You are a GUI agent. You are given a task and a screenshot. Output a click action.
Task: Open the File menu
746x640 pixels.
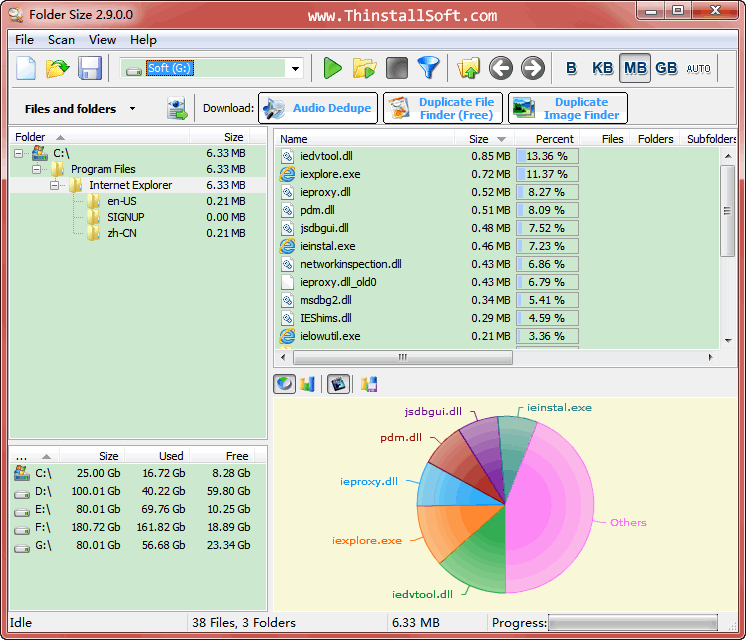24,39
